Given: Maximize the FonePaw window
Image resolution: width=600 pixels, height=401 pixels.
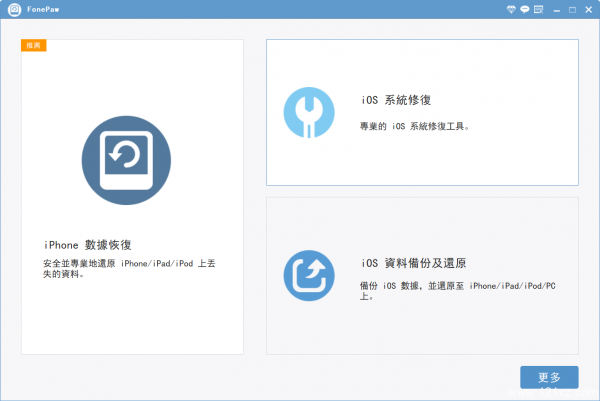Looking at the screenshot, I should coord(572,10).
